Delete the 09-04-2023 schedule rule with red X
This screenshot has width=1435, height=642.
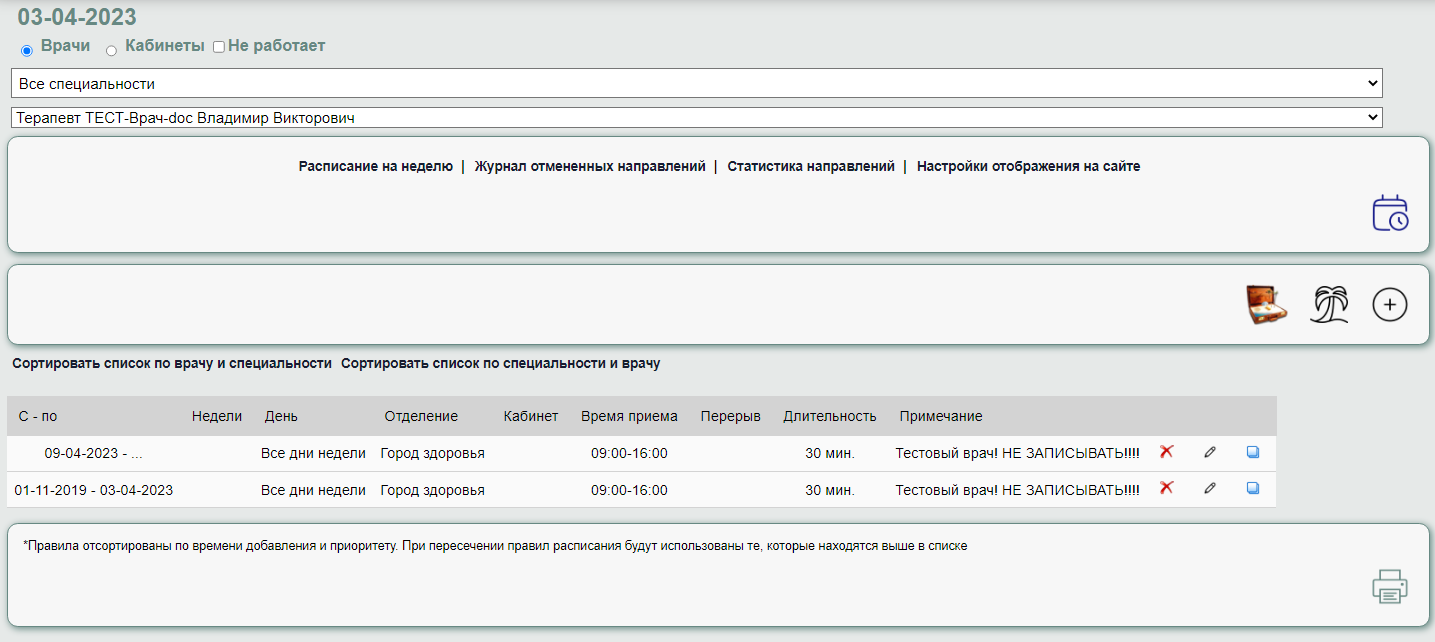(1166, 452)
